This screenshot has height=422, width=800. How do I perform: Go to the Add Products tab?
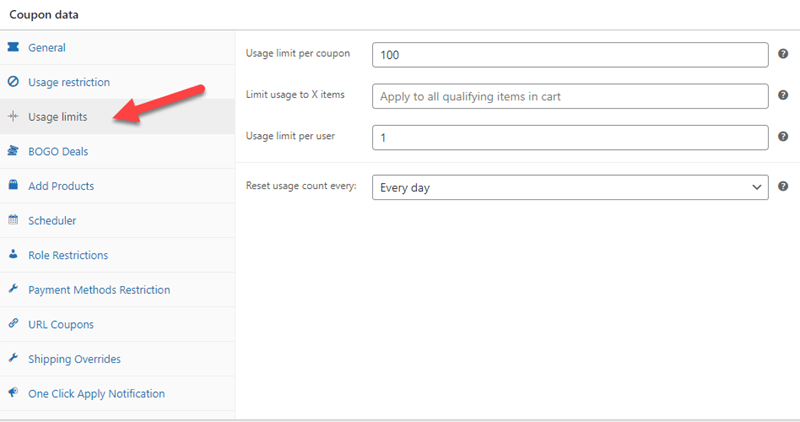117,186
